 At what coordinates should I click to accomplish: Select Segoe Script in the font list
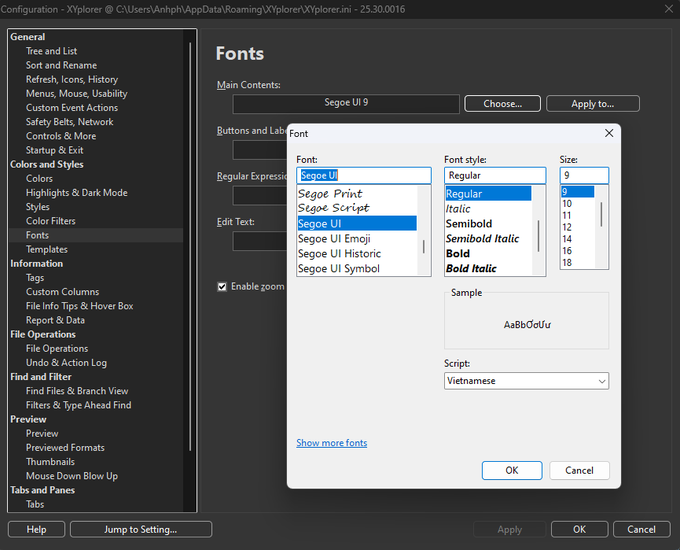click(x=333, y=208)
